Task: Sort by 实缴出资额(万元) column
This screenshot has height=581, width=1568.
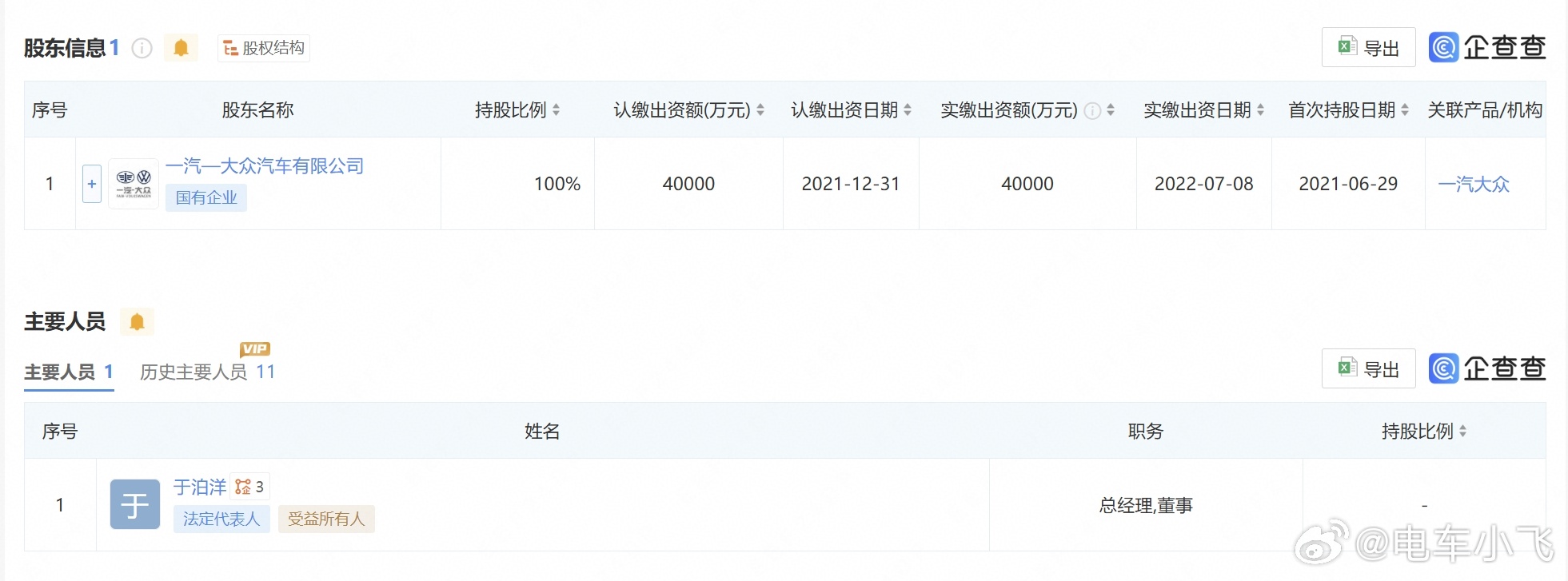Action: coord(1111,110)
